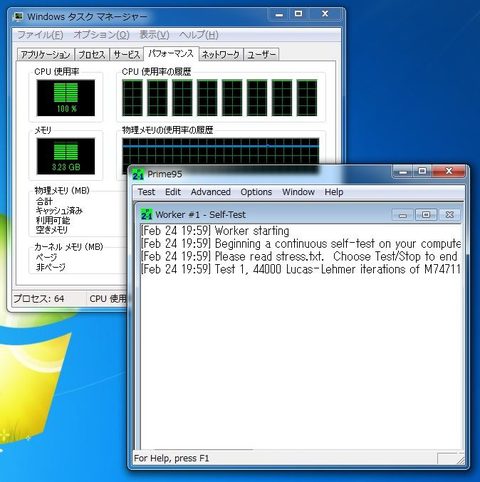
Task: Close the Worker #1 Self-Test child window
Action: click(449, 215)
